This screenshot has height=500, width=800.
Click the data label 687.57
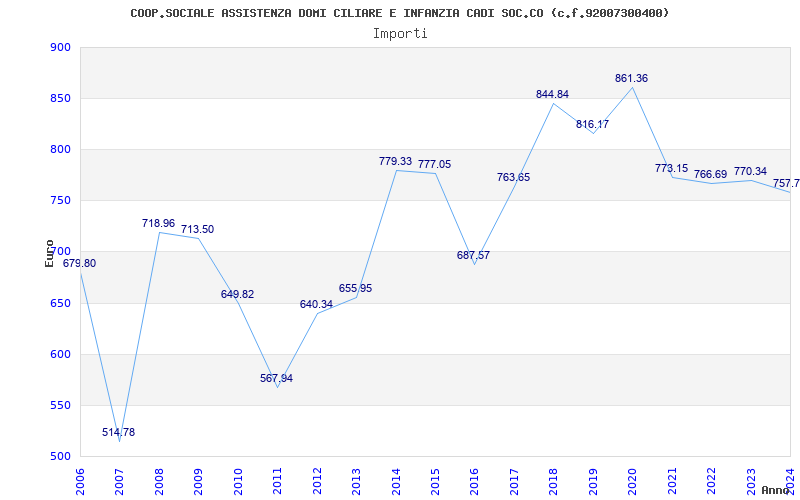[473, 255]
